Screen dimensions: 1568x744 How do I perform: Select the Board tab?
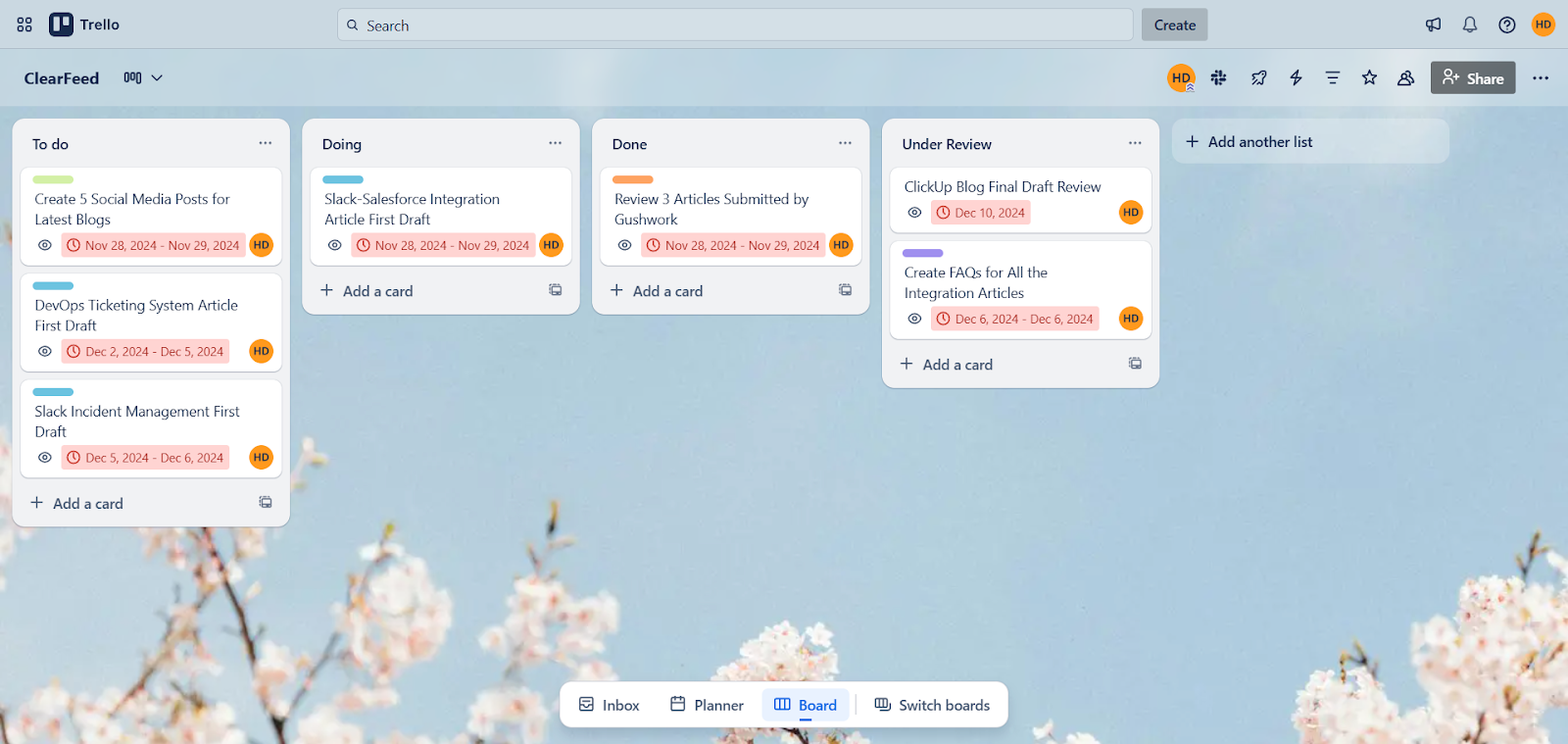point(806,705)
